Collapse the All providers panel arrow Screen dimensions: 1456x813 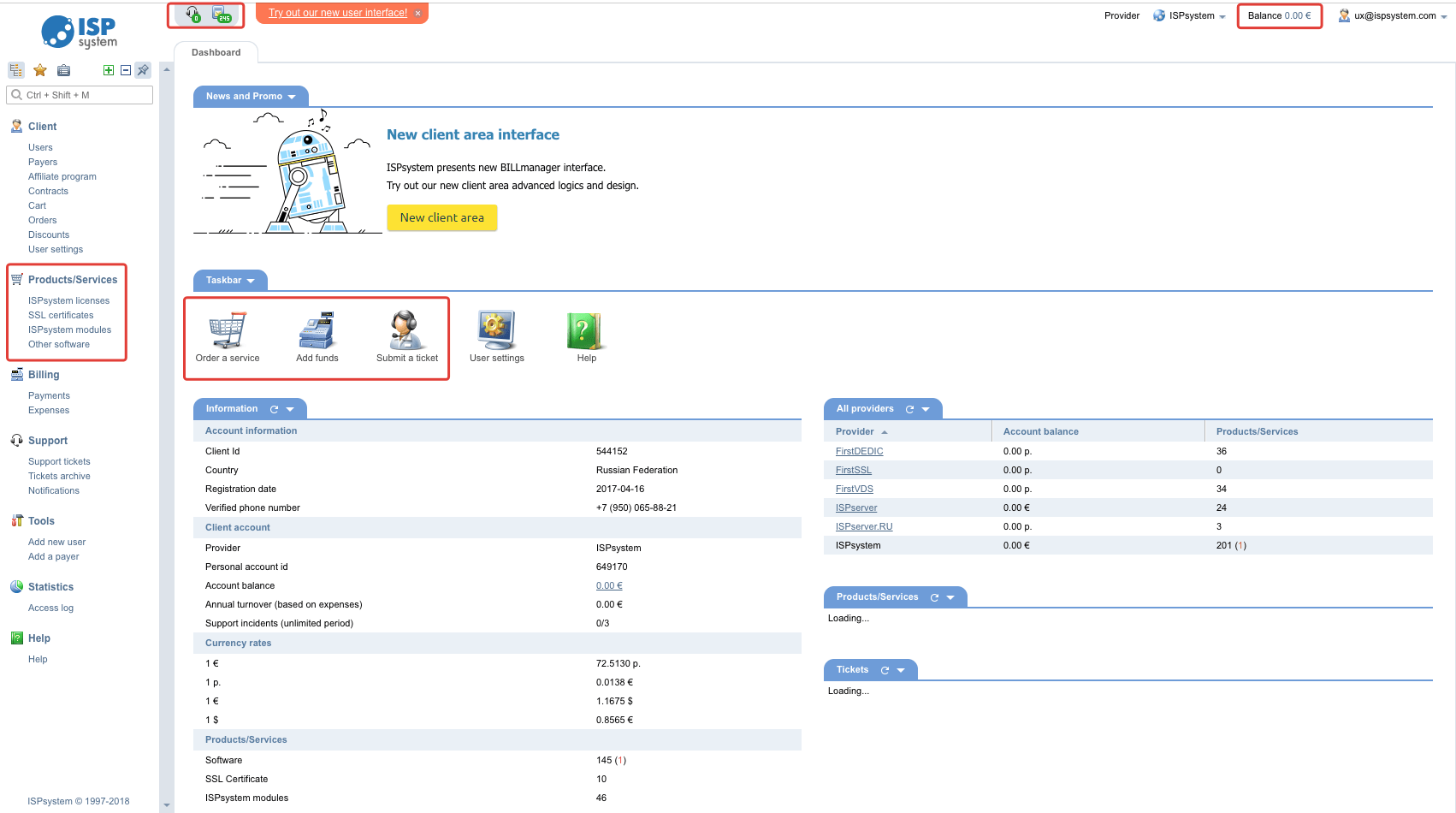click(x=926, y=409)
